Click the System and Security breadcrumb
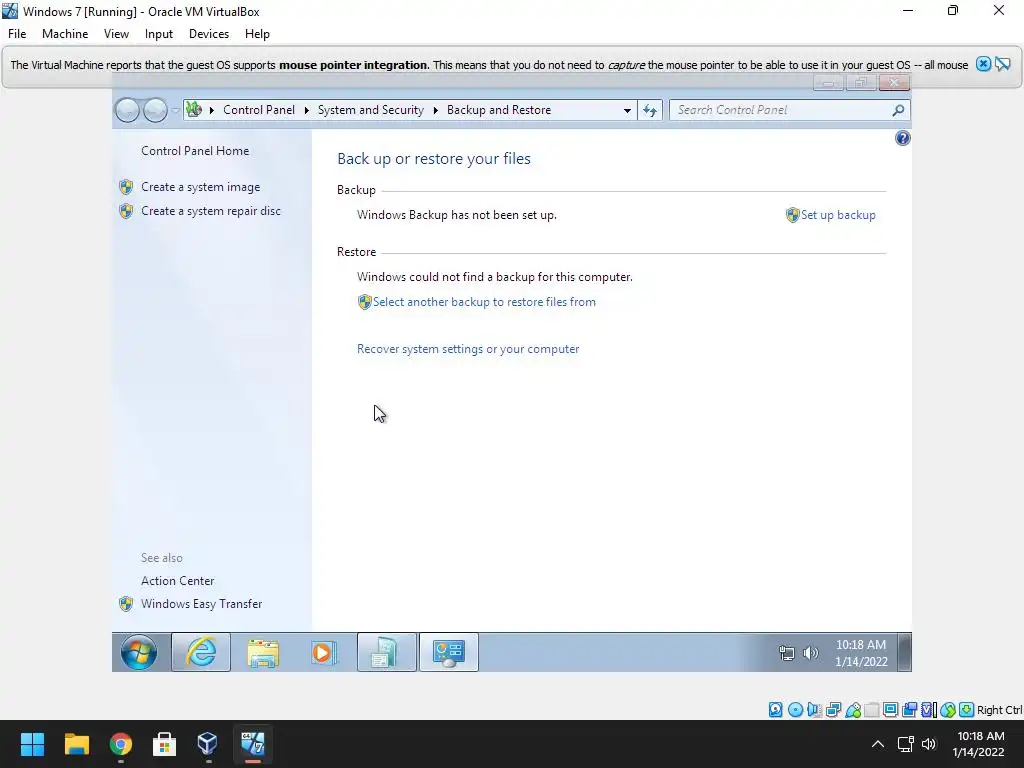This screenshot has height=768, width=1024. [x=371, y=110]
